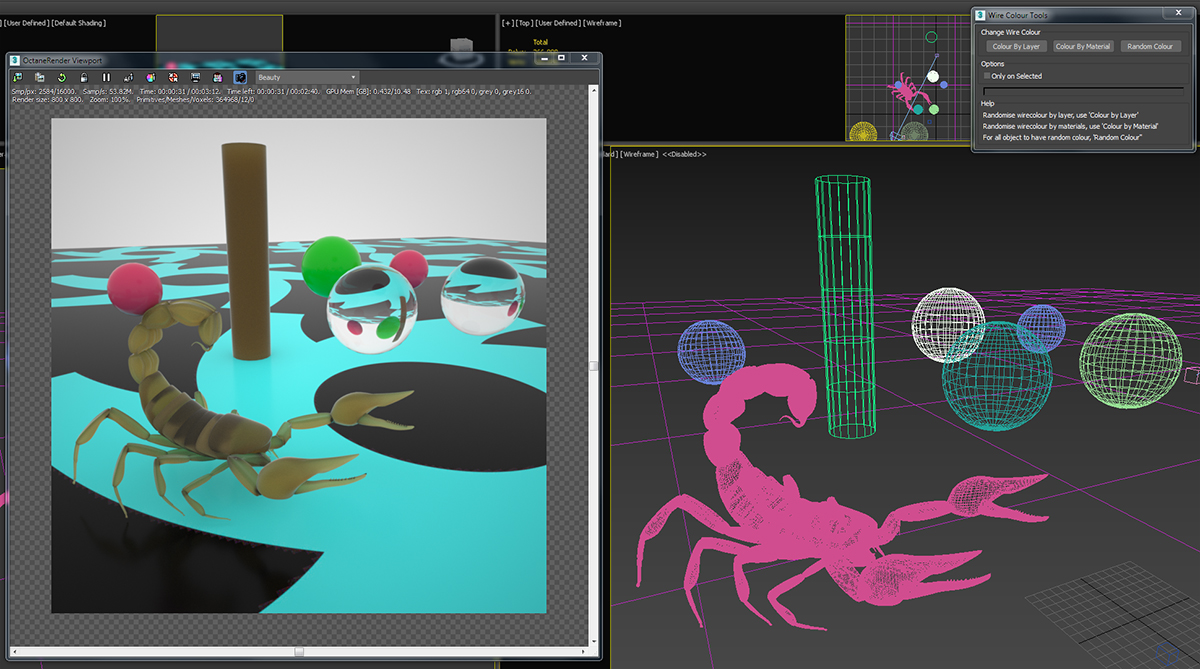
Task: Click the Octane viewport horizontal scrollbar
Action: tap(299, 651)
